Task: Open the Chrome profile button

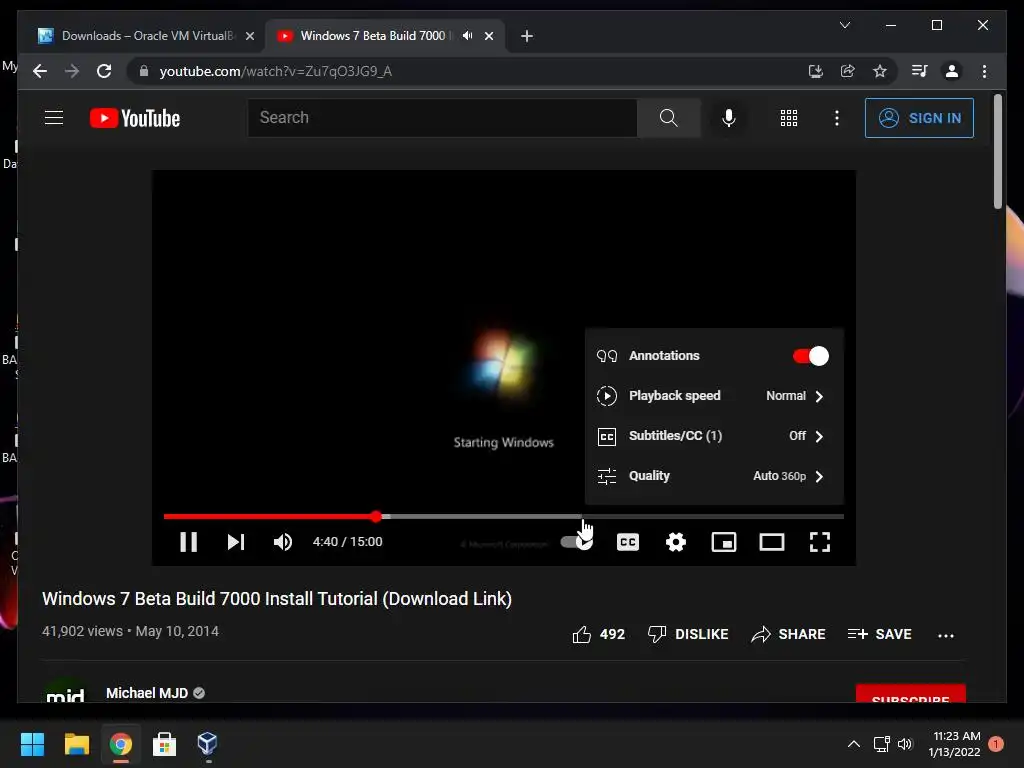Action: 952,71
